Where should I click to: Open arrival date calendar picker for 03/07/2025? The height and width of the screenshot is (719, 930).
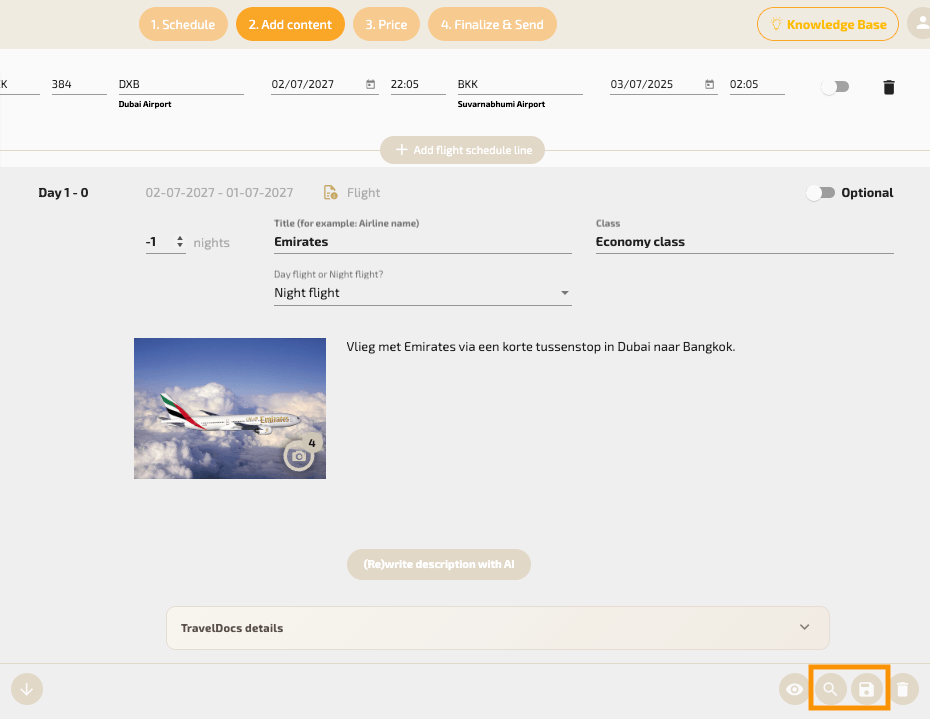(x=710, y=85)
